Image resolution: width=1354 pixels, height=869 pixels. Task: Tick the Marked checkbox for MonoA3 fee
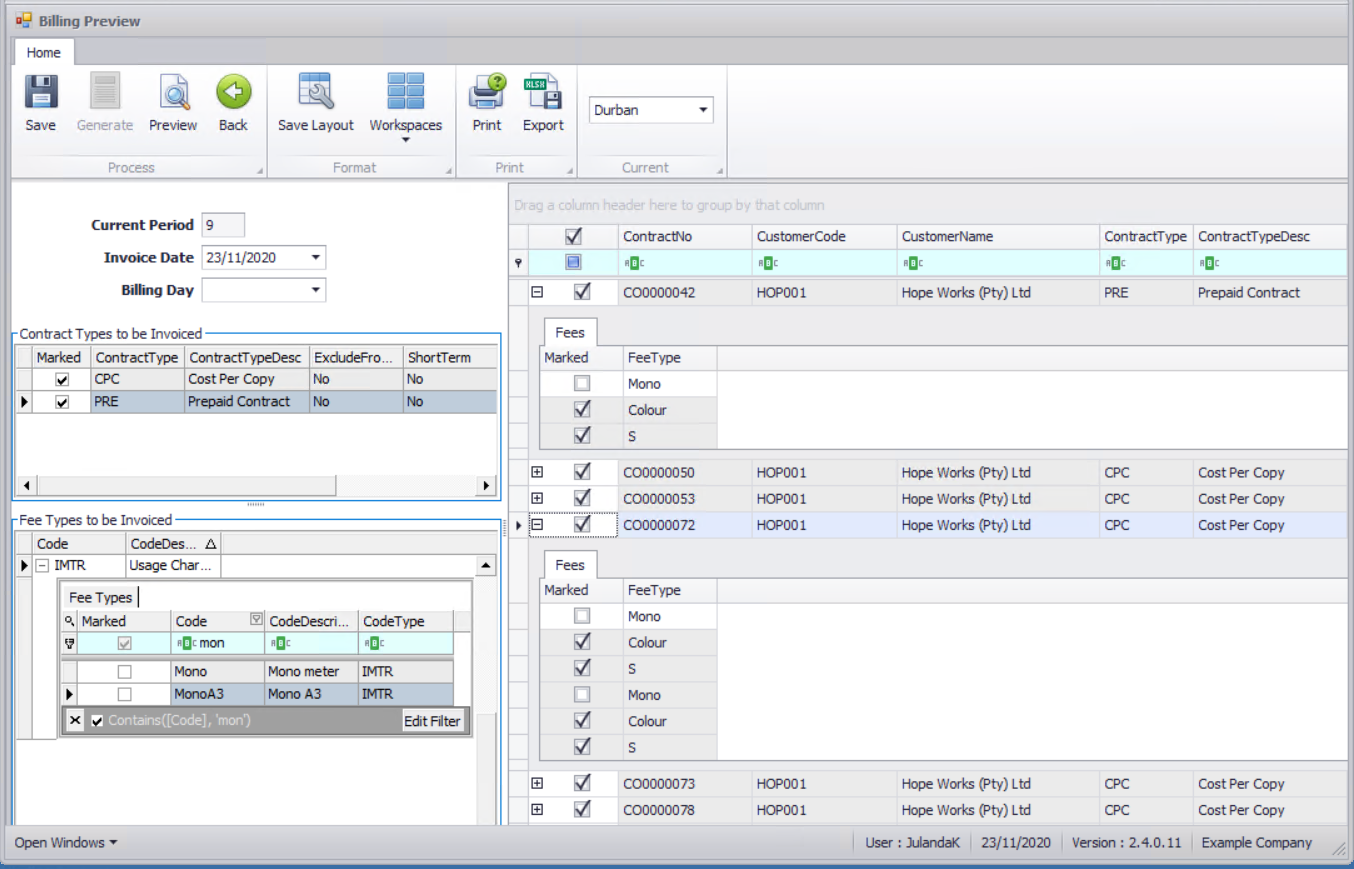coord(124,694)
